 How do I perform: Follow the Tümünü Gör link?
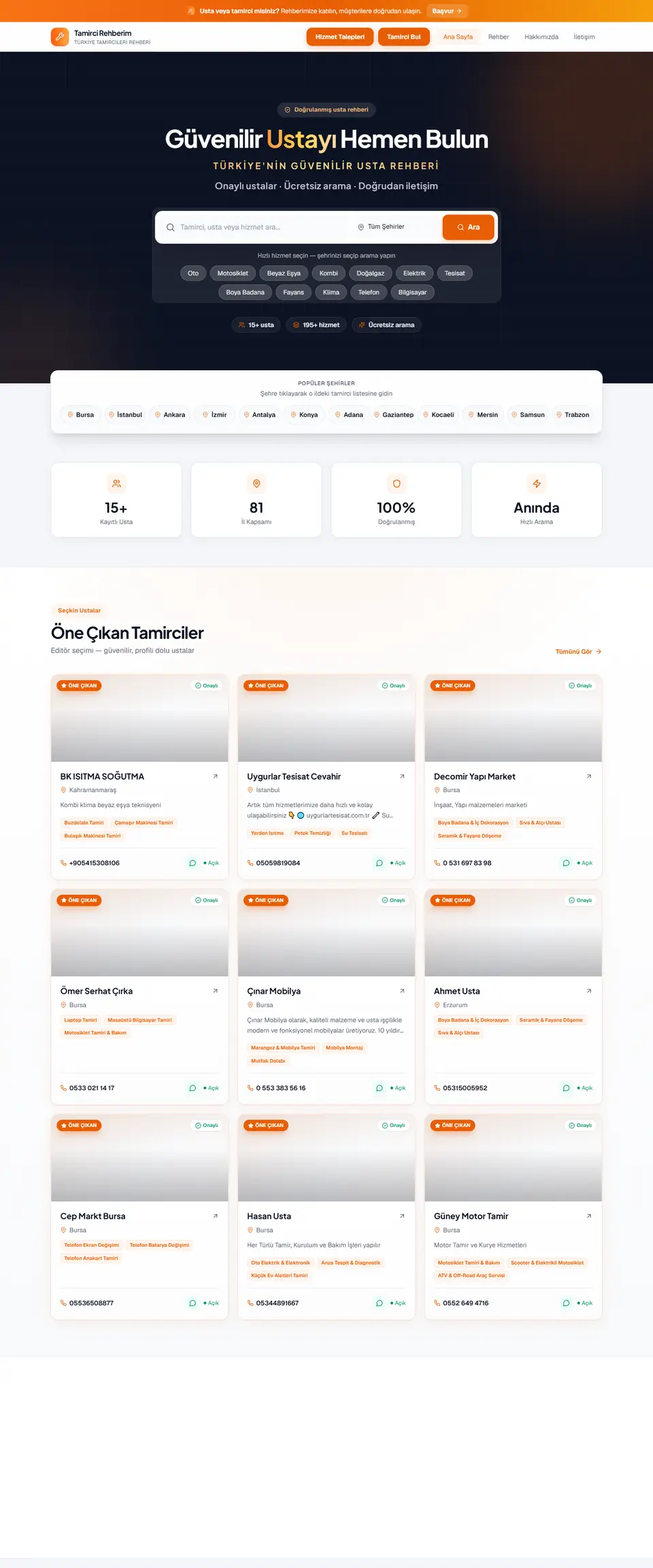pyautogui.click(x=578, y=652)
